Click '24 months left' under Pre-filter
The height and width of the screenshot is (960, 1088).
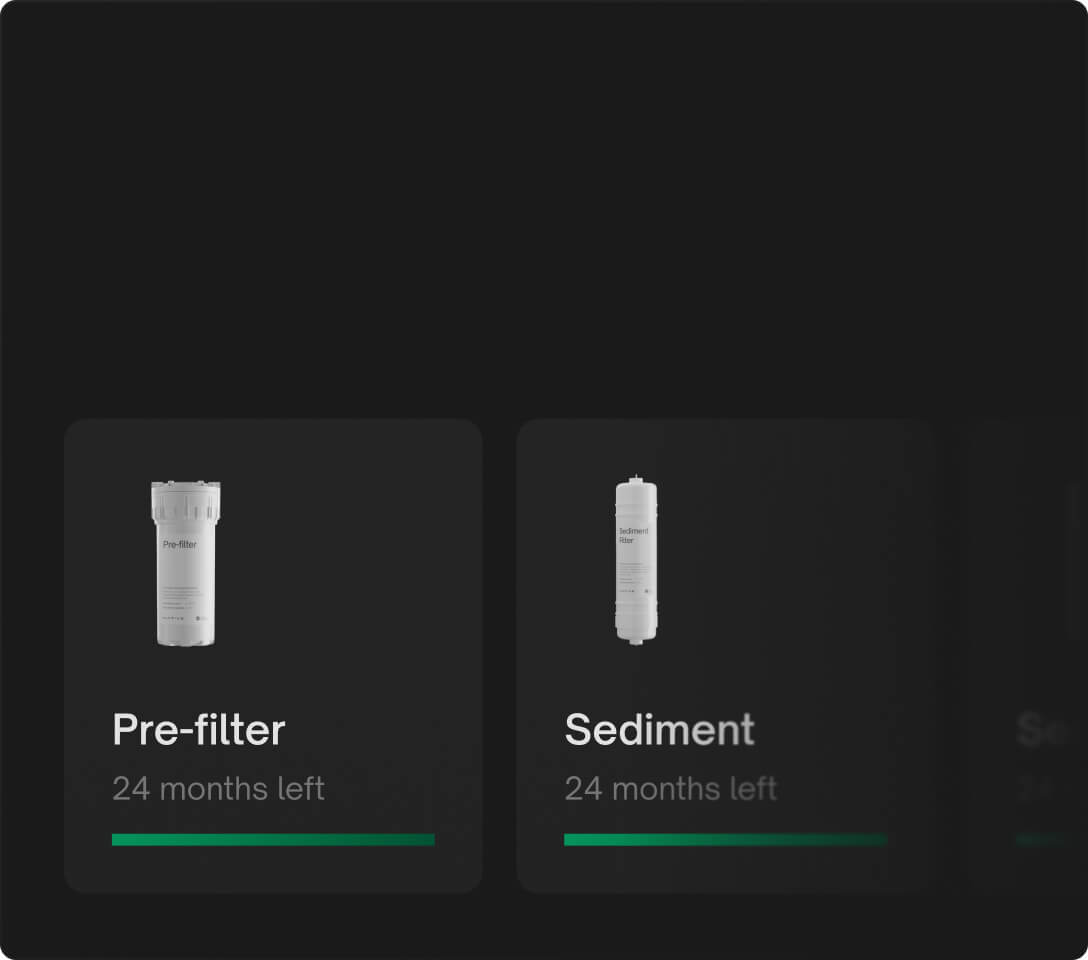[x=219, y=789]
